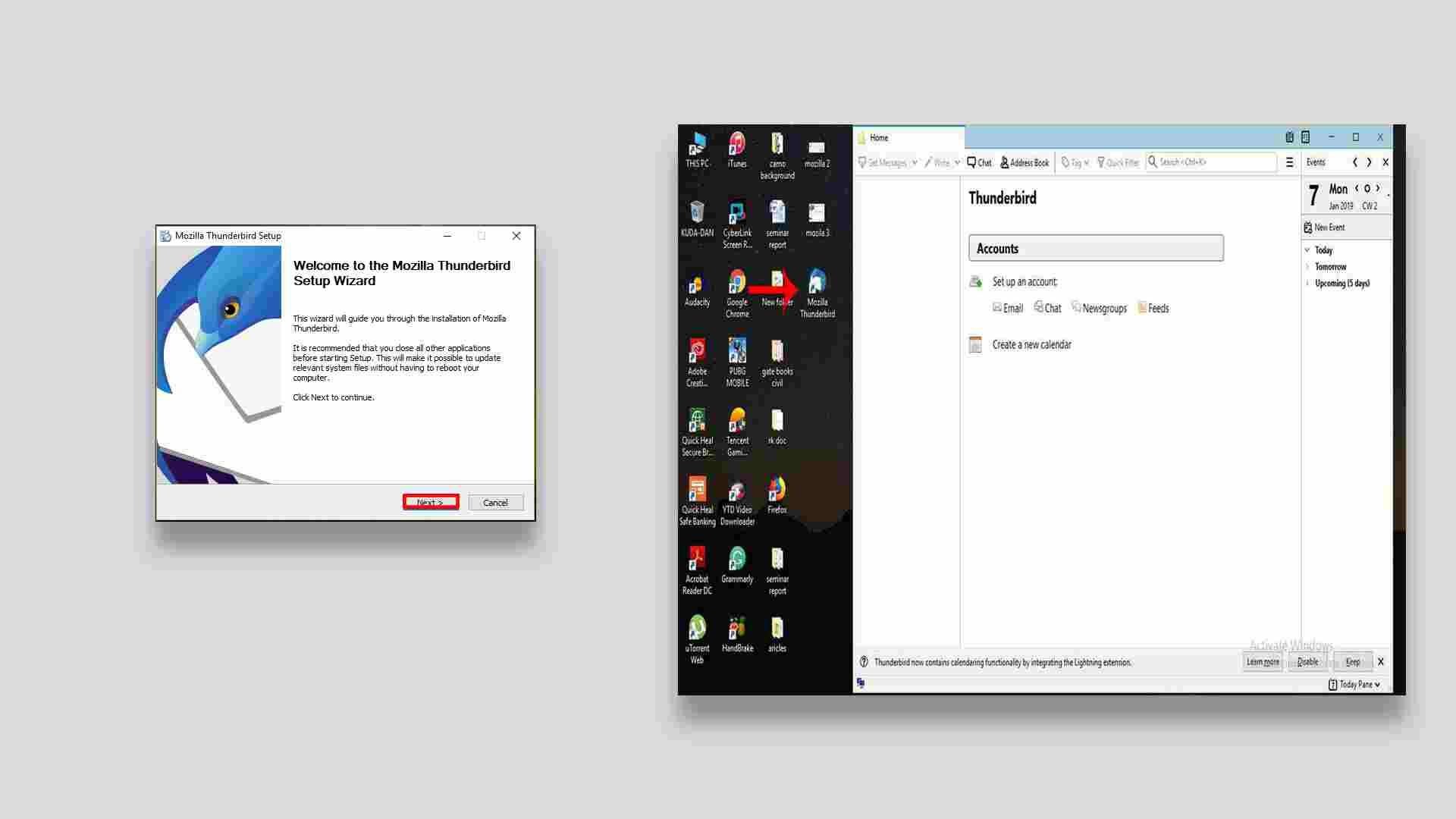Open the Calendar tab icon in Thunderbird

point(1289,137)
